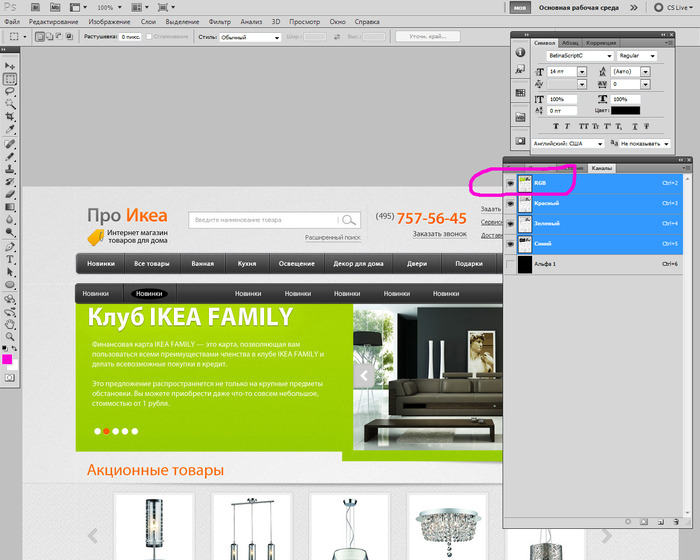This screenshot has height=560, width=700.
Task: Click the Растушевка feather input field
Action: pos(130,37)
